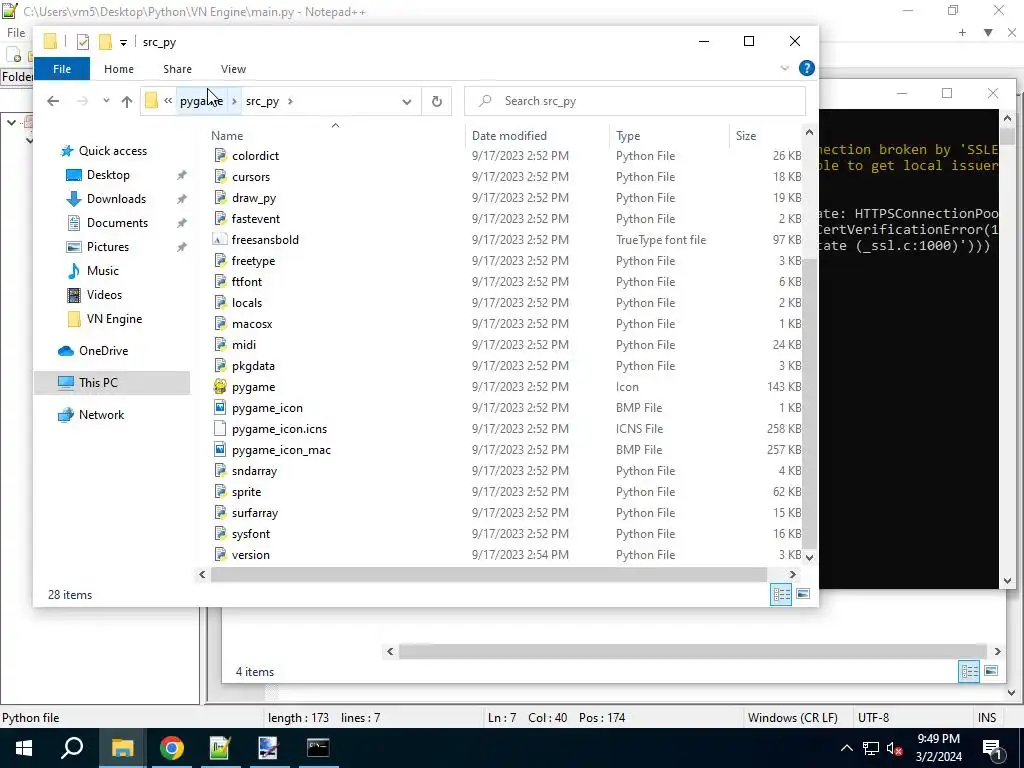The height and width of the screenshot is (768, 1024).
Task: Open the Notepad++ File menu
Action: coord(16,33)
